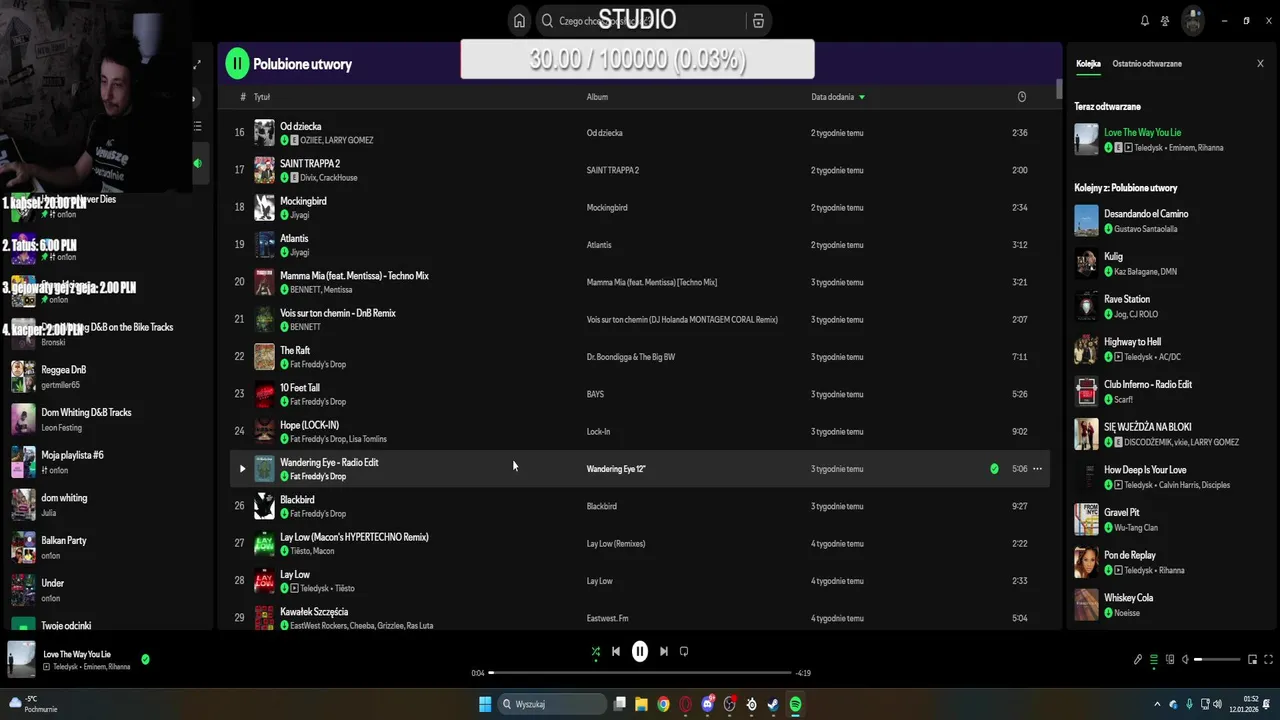1280x720 pixels.
Task: Toggle library list view icon
Action: click(197, 126)
